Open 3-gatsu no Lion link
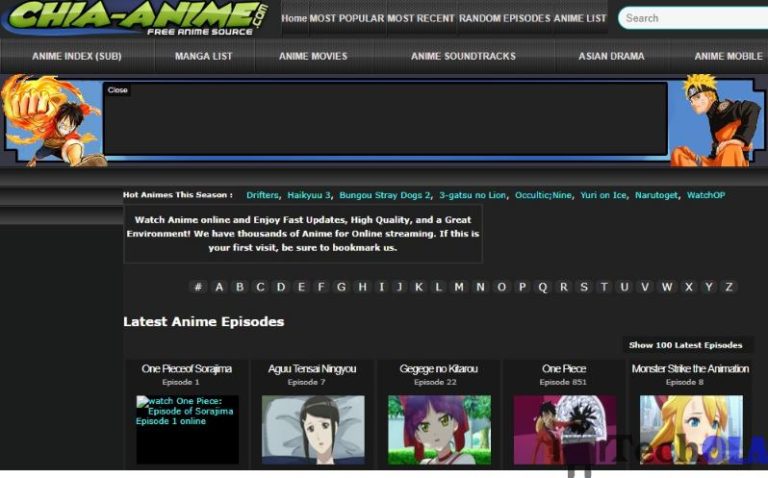The height and width of the screenshot is (478, 768). (472, 195)
